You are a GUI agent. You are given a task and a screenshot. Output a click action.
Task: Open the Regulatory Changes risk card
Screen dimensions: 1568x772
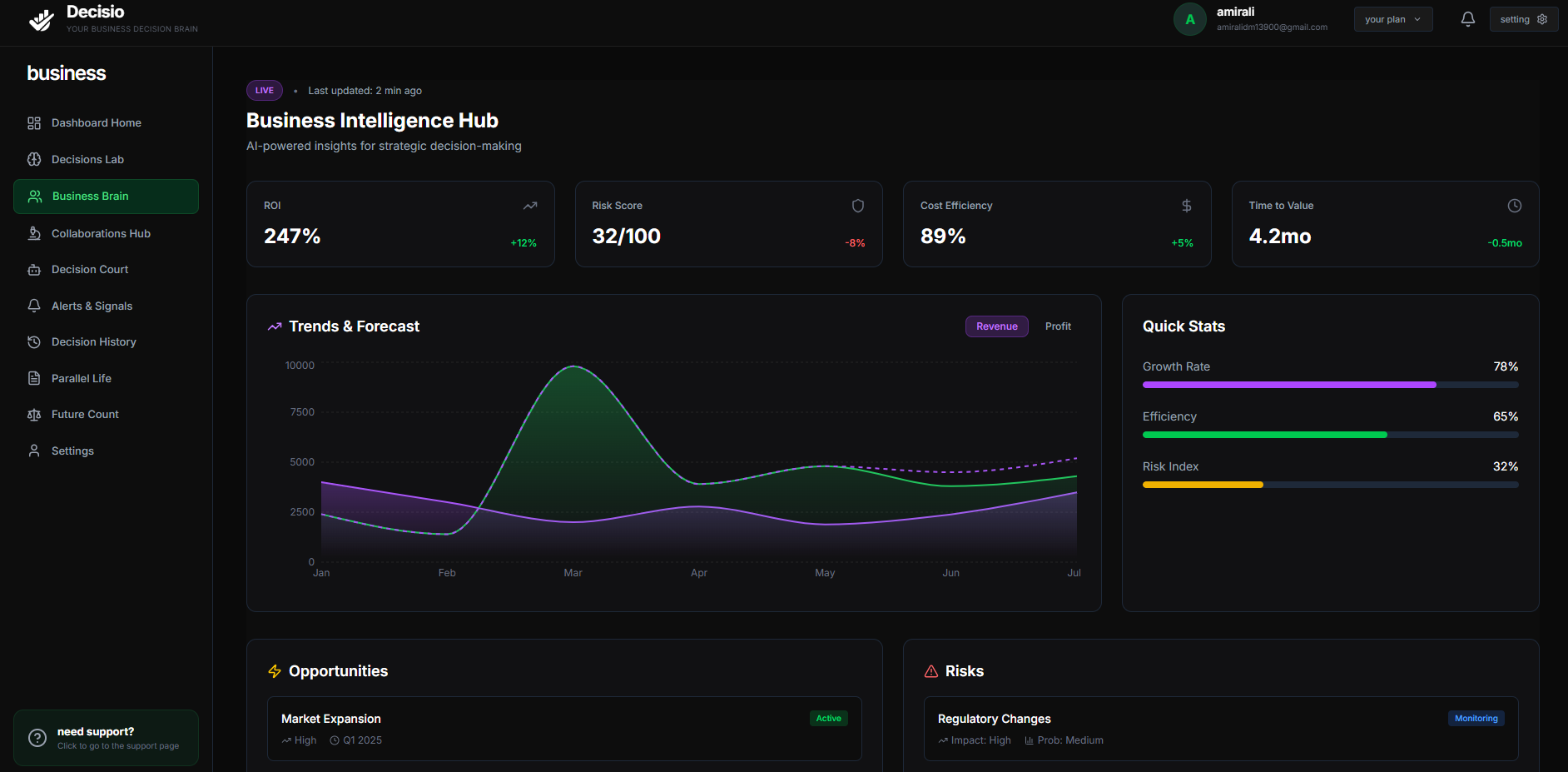(x=1221, y=729)
